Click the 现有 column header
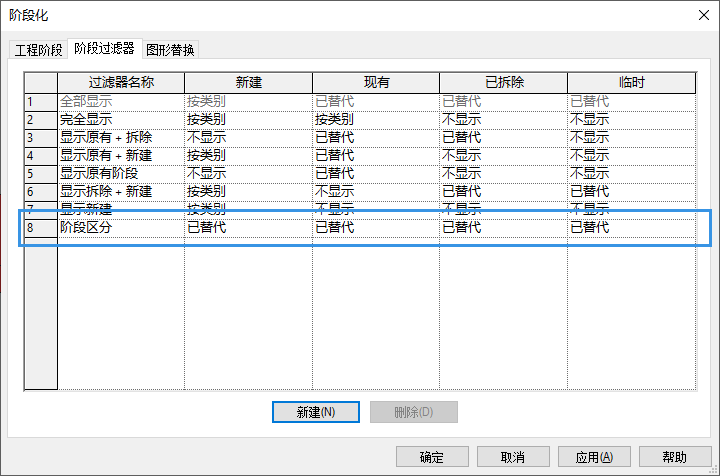 [376, 83]
